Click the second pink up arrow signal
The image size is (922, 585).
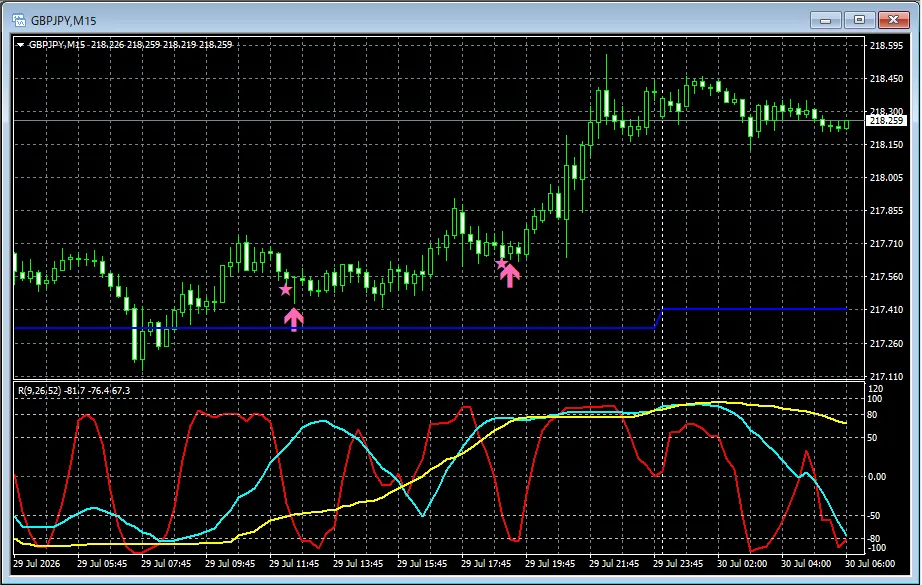(x=510, y=275)
